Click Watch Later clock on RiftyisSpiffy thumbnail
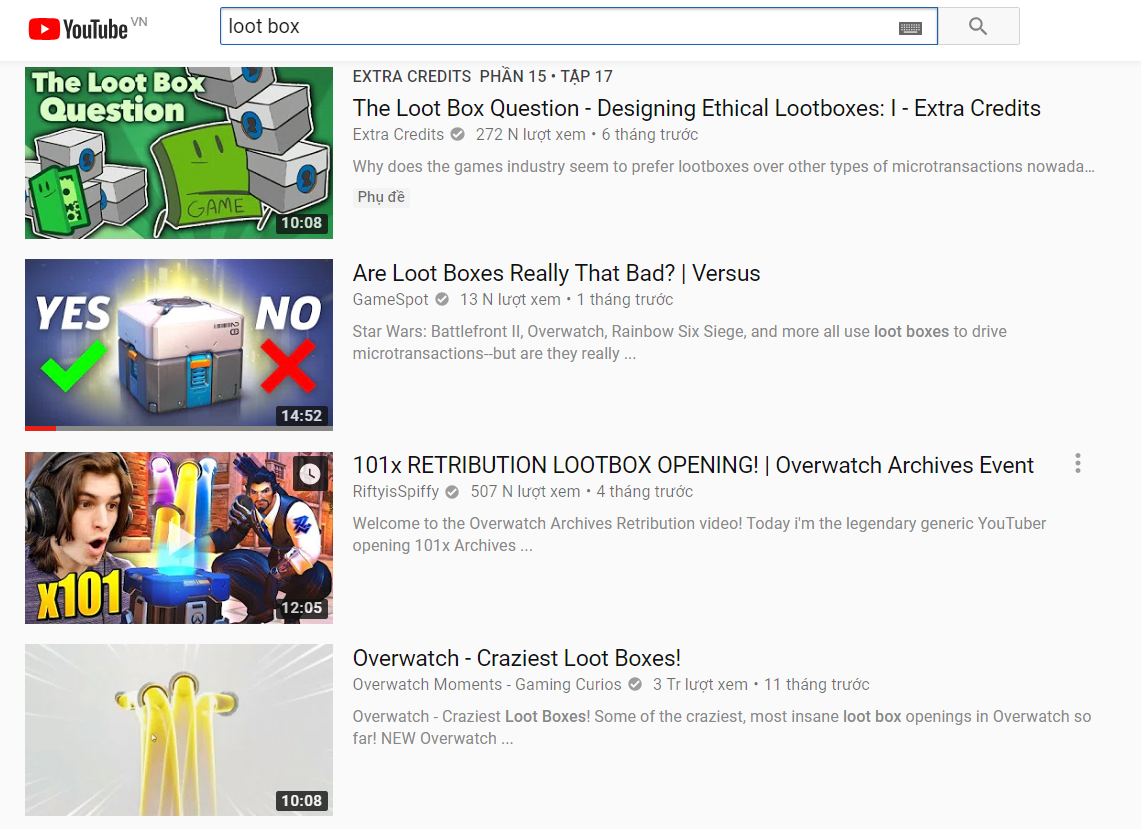The height and width of the screenshot is (829, 1141). tap(310, 474)
